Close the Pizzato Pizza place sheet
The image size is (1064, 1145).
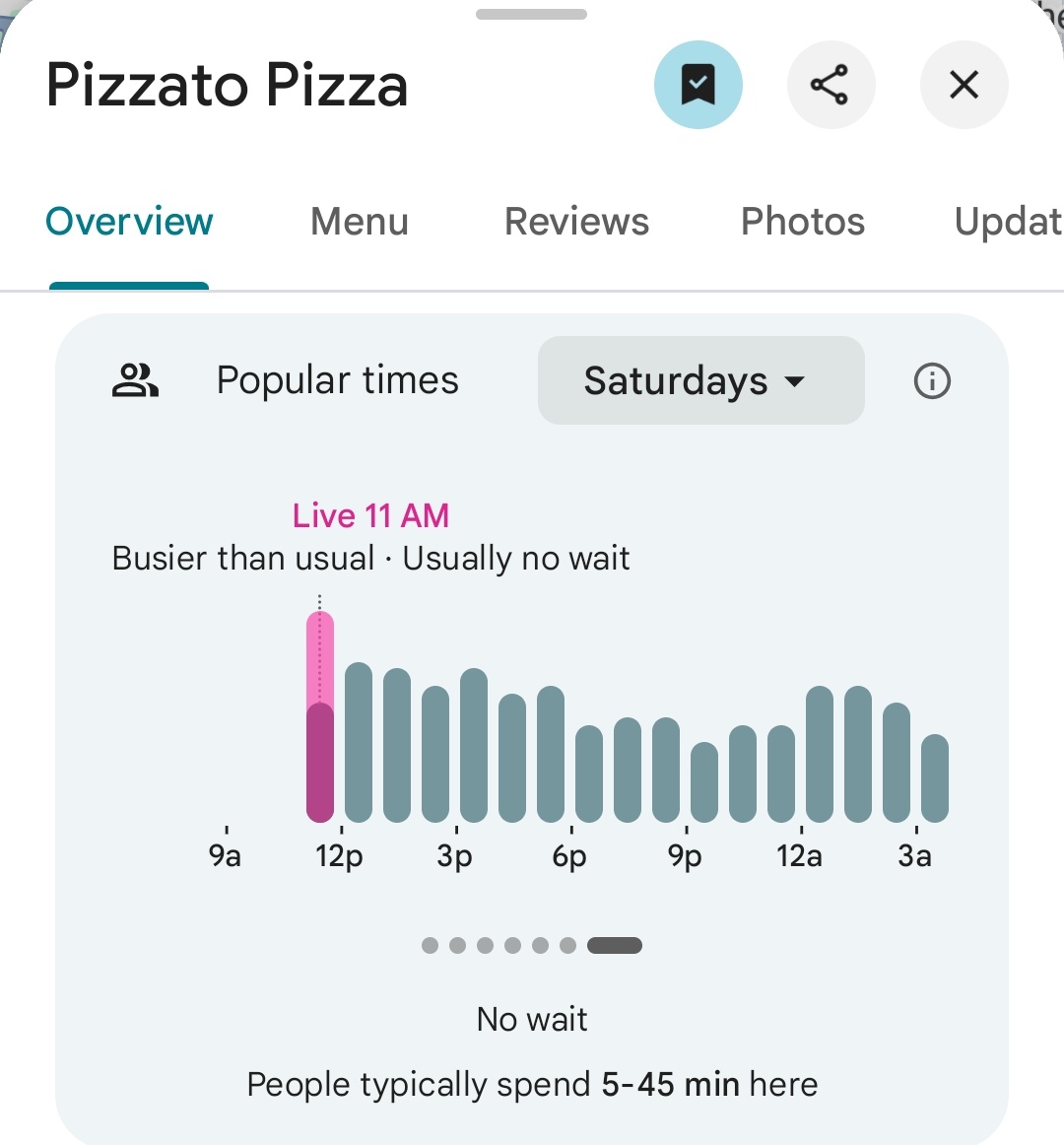(x=964, y=85)
